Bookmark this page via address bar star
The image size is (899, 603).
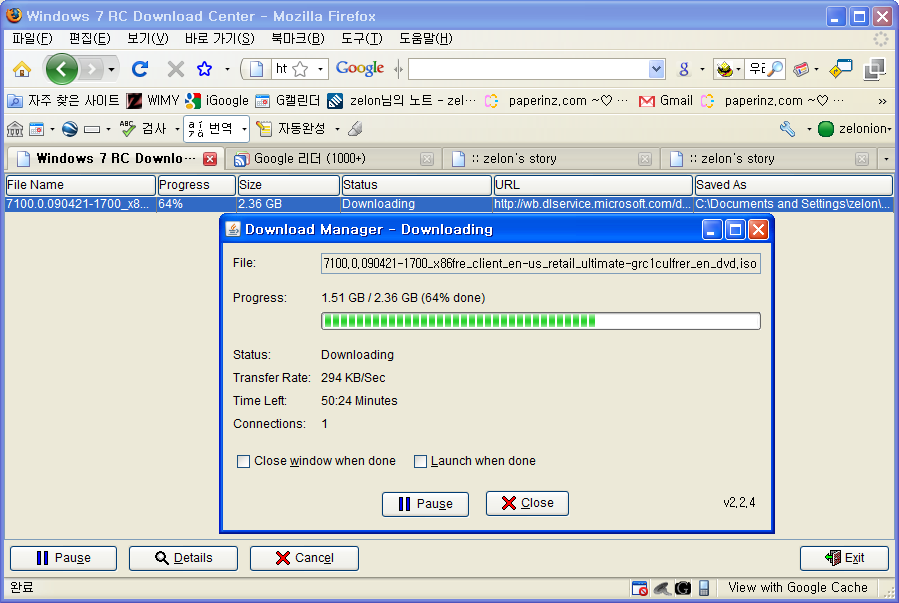pyautogui.click(x=300, y=69)
